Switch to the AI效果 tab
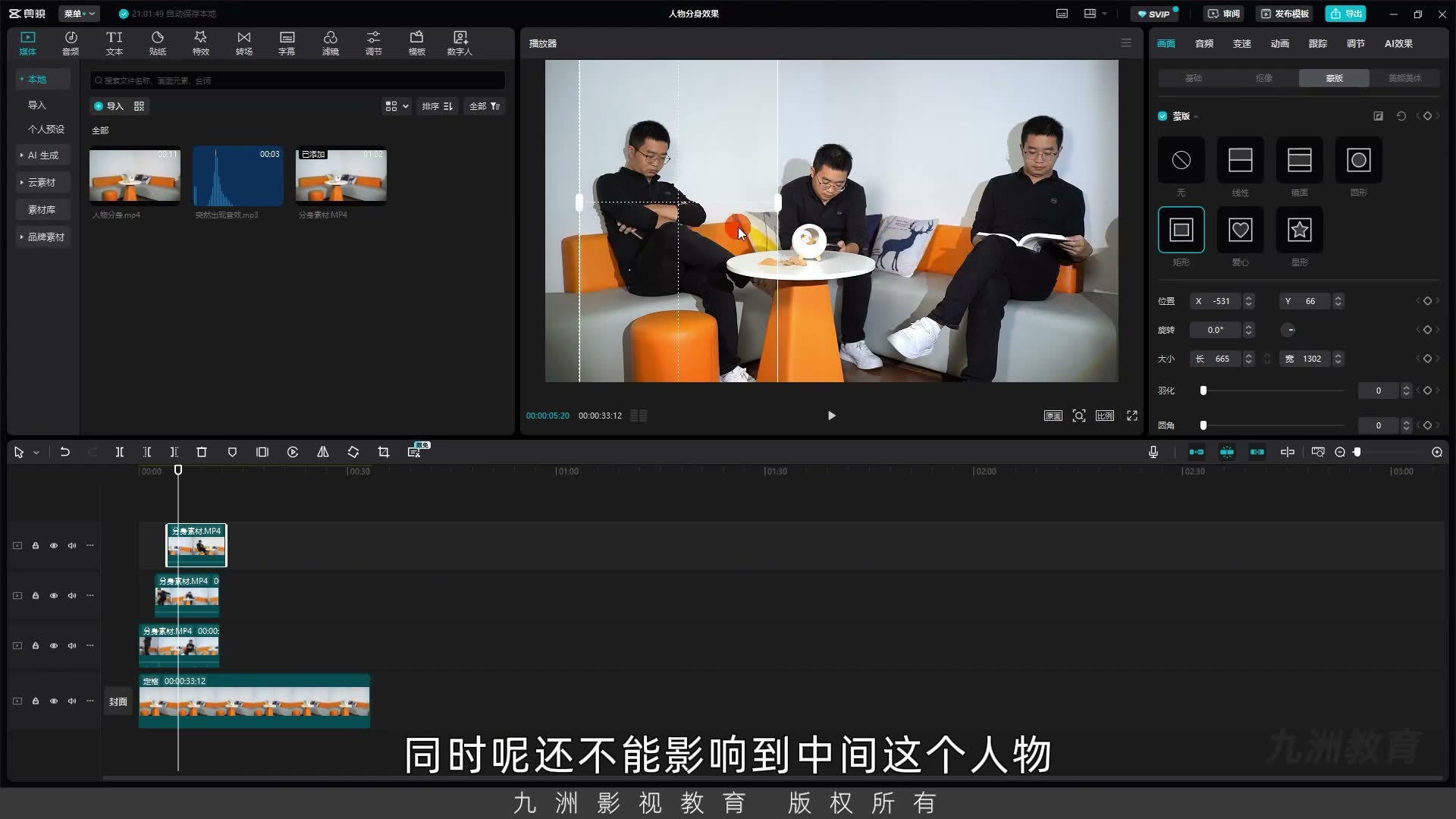Image resolution: width=1456 pixels, height=819 pixels. click(x=1398, y=43)
